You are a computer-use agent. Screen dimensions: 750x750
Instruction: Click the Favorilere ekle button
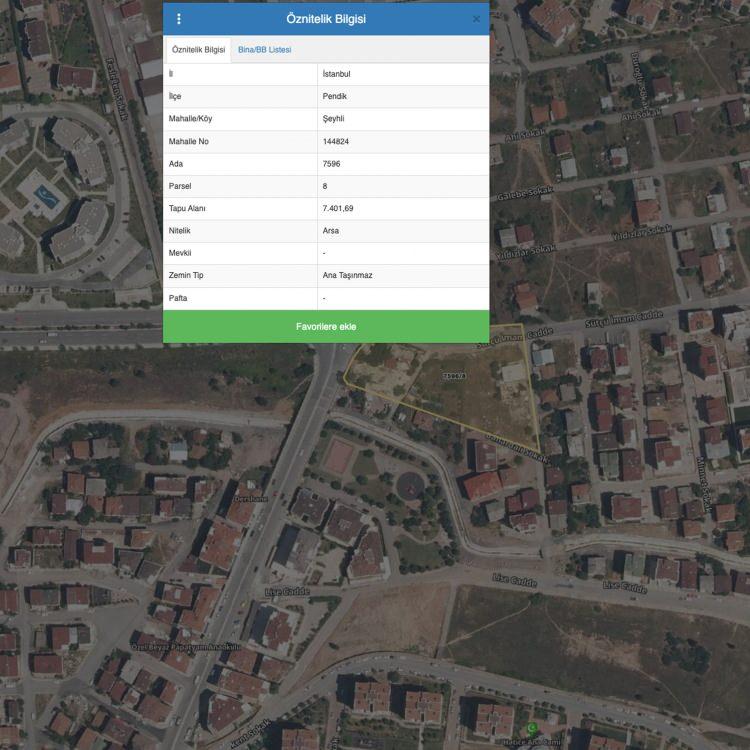326,326
